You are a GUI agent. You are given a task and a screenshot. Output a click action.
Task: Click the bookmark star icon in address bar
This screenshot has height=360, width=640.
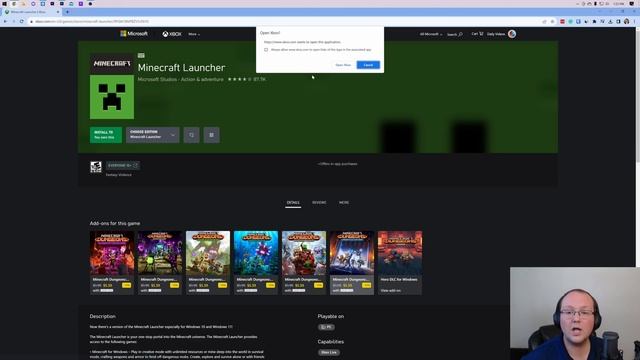[552, 21]
